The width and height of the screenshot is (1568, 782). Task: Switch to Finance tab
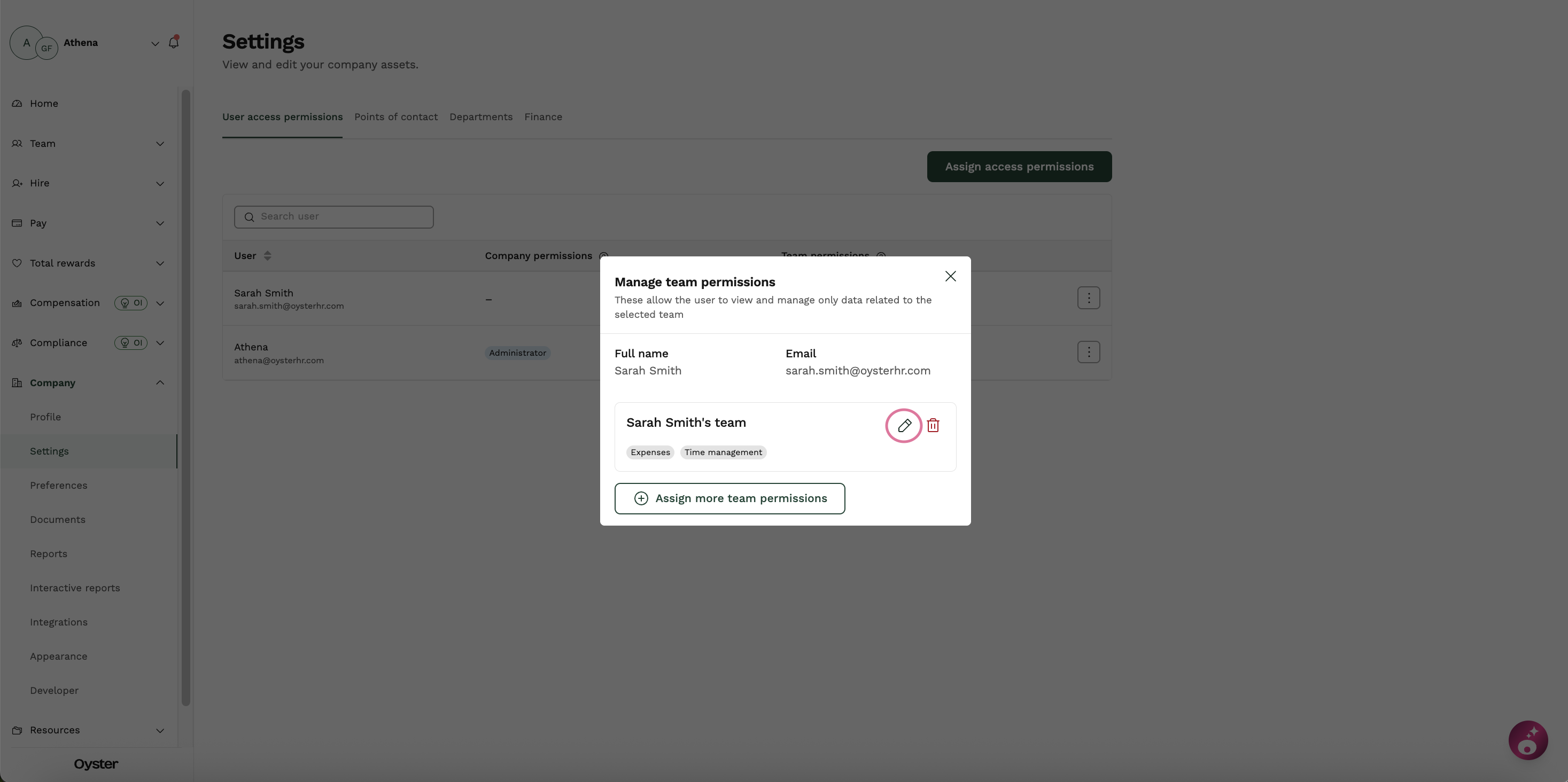(543, 117)
